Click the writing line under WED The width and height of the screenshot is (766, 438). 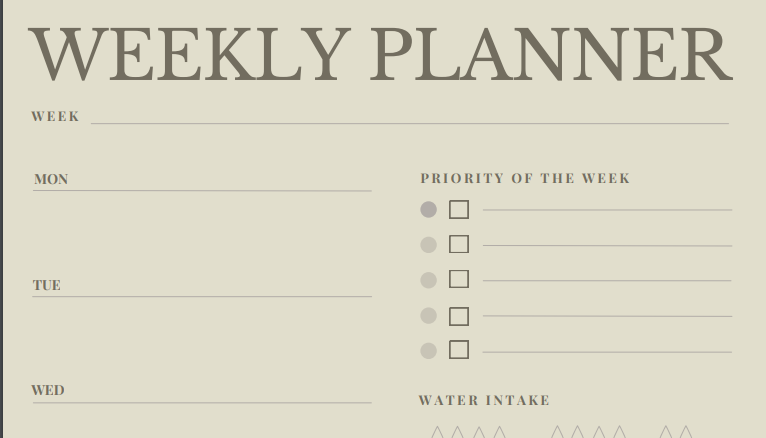[x=202, y=402]
